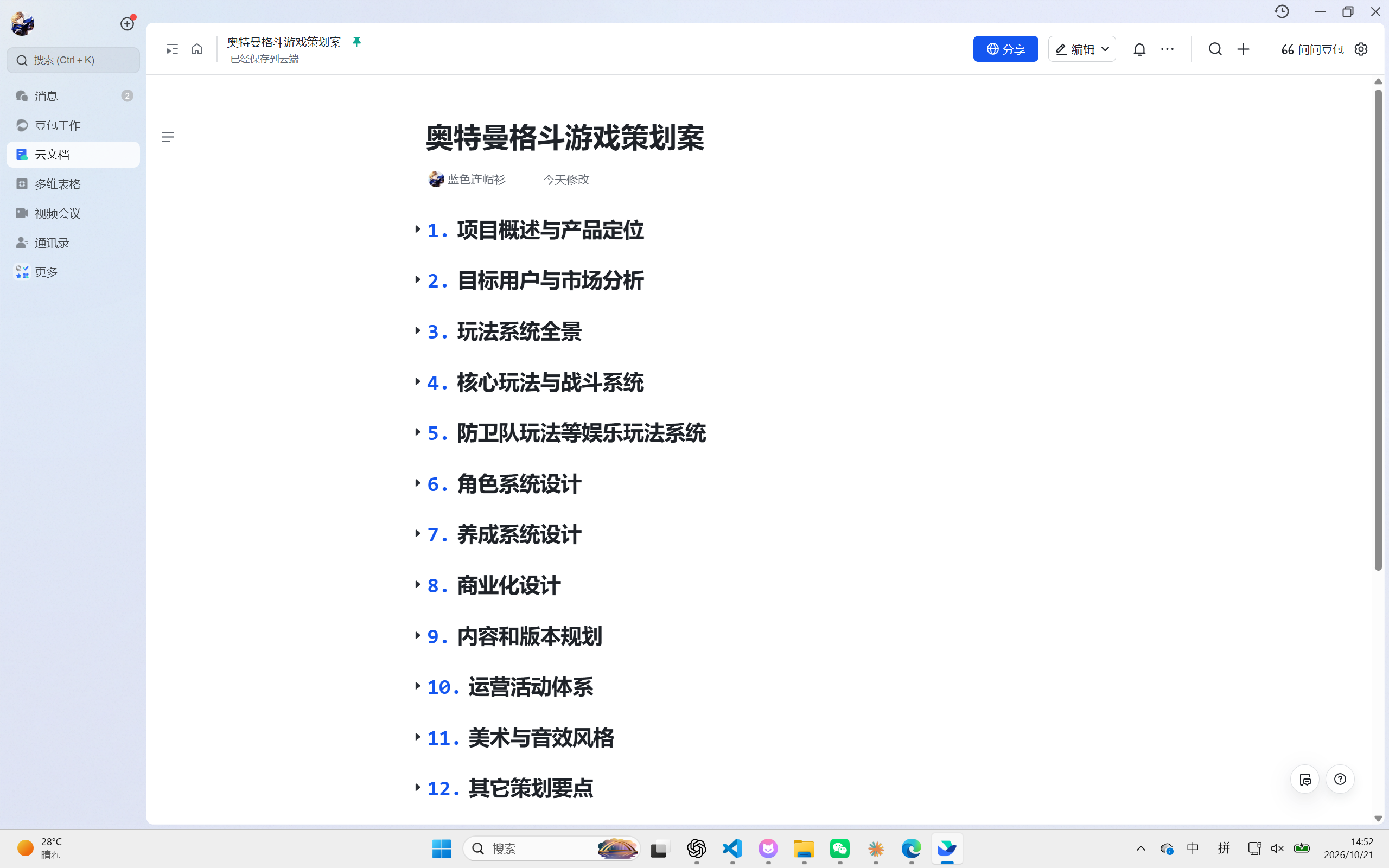
Task: Expand section 8 商业化设计
Action: coord(418,585)
